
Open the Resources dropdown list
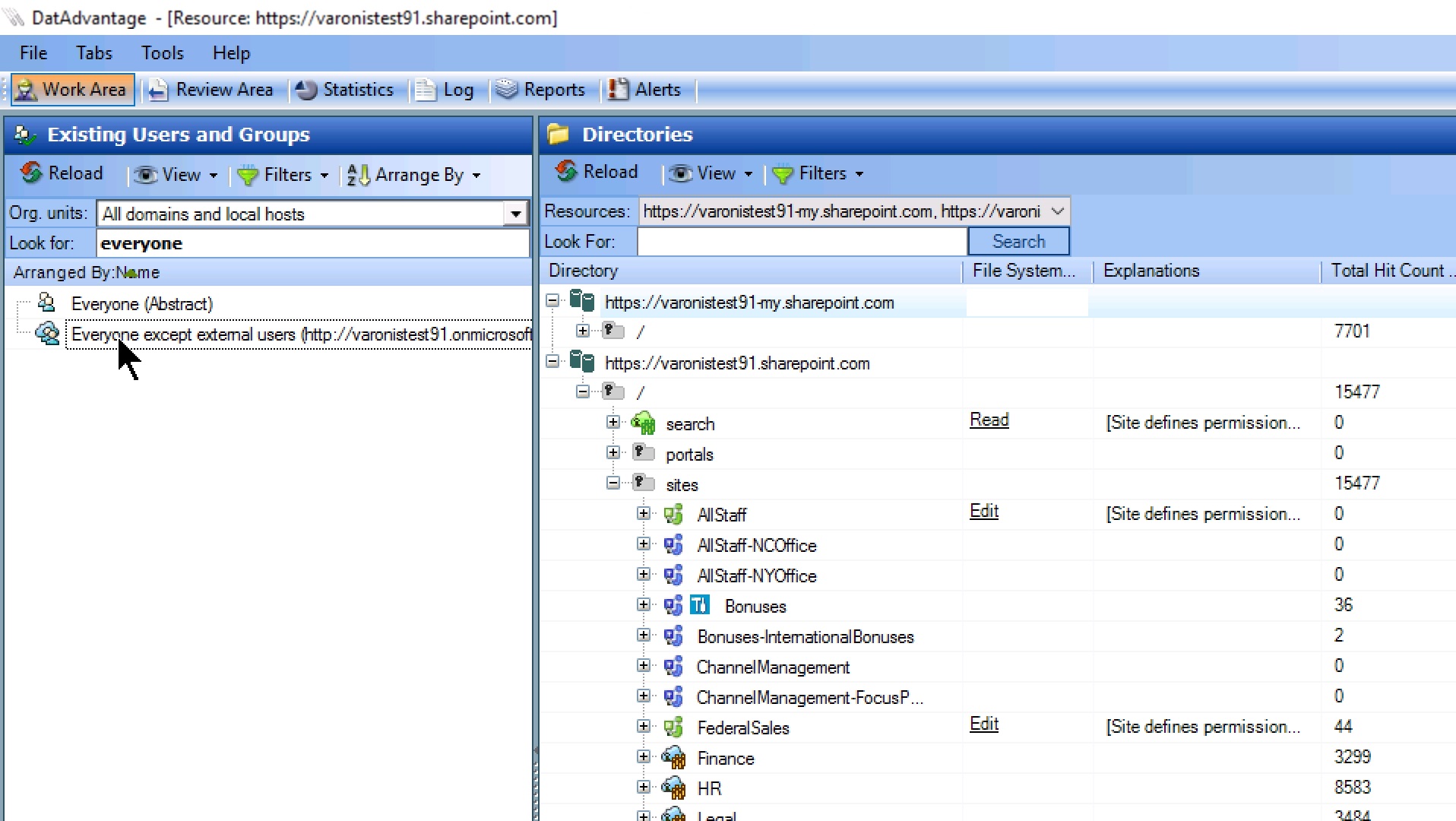(854, 211)
